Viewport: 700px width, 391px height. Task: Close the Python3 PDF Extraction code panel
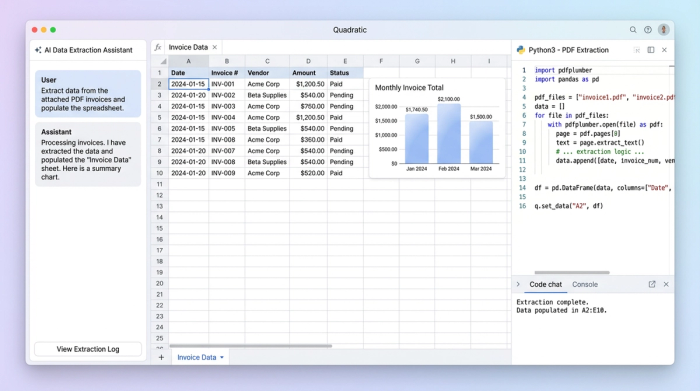(664, 50)
